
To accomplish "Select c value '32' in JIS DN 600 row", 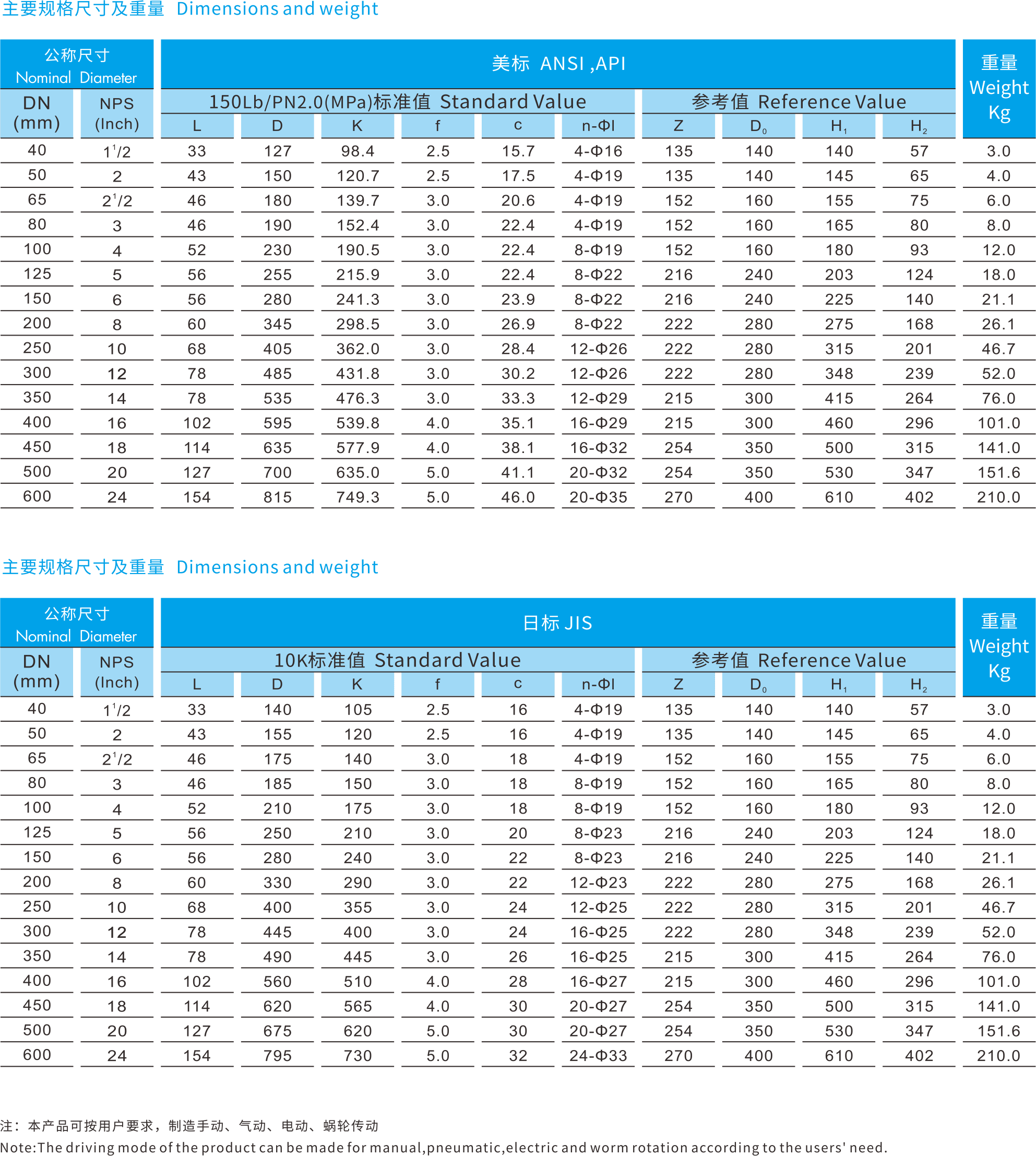I will (518, 1056).
